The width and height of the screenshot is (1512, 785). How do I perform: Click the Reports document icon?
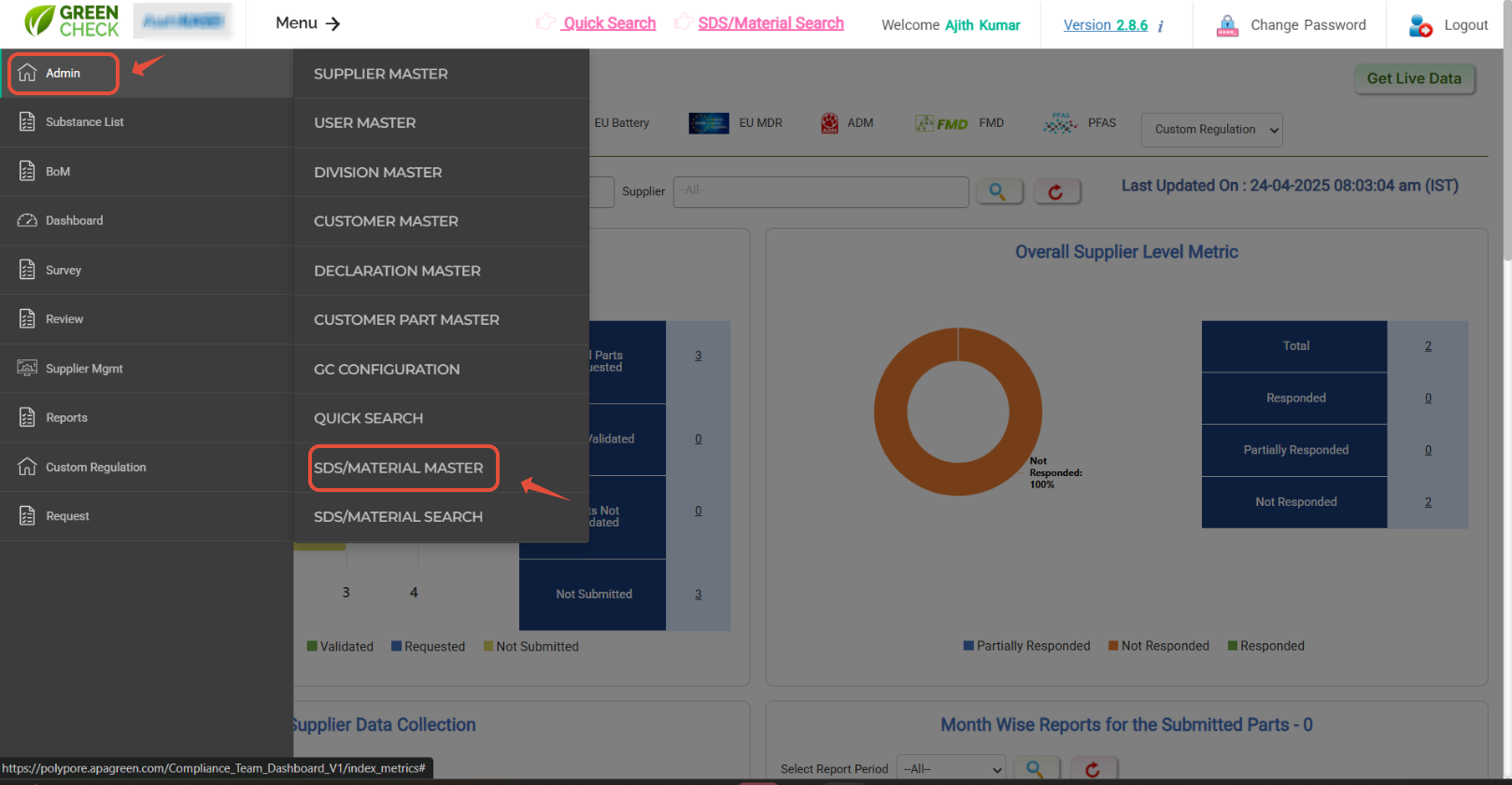point(27,417)
